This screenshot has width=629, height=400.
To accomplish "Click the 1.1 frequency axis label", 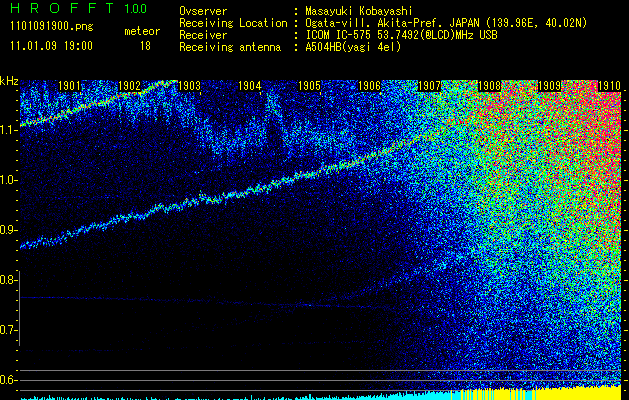I will click(8, 130).
